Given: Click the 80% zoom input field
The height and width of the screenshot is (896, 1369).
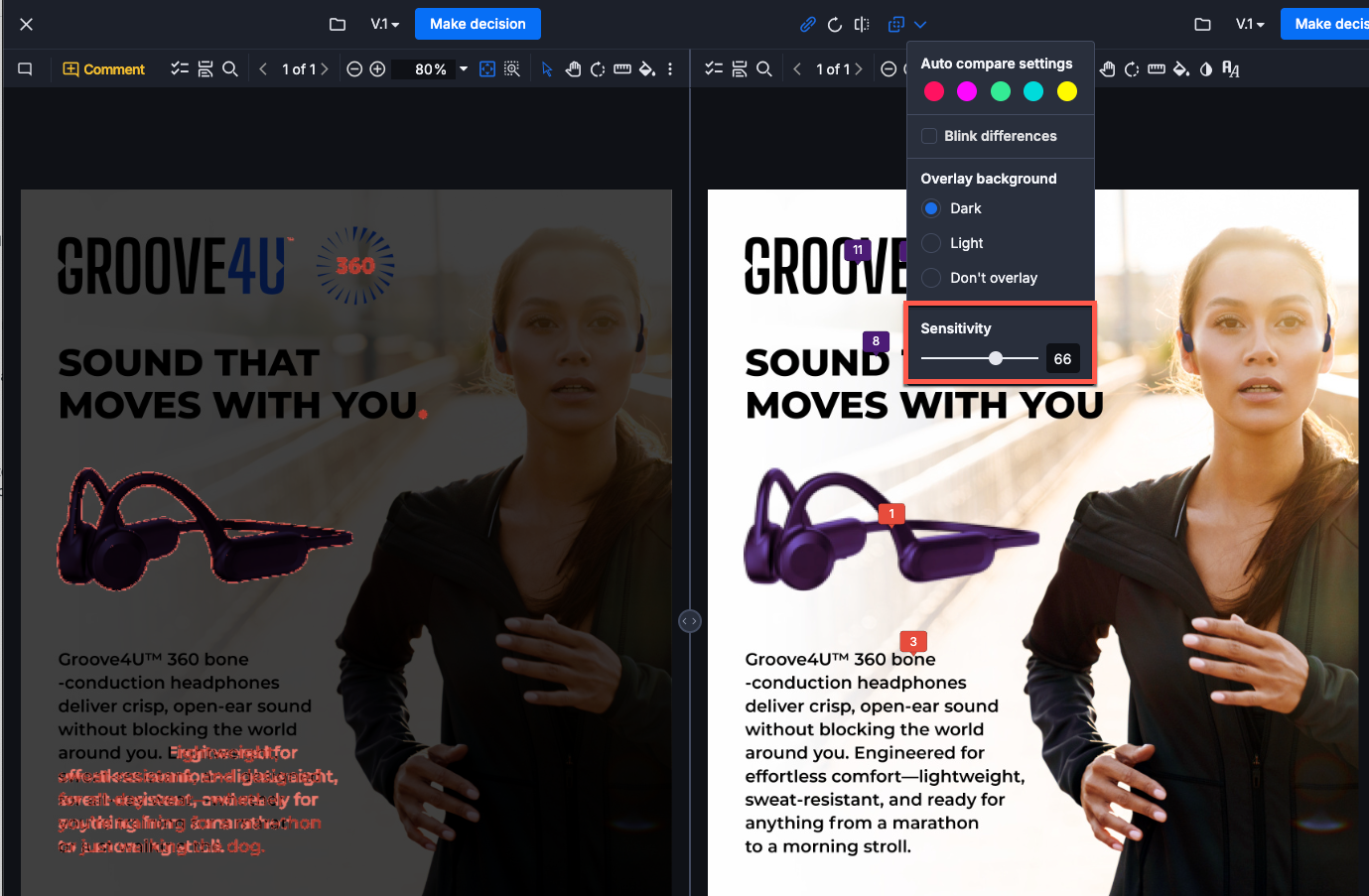Looking at the screenshot, I should [427, 69].
